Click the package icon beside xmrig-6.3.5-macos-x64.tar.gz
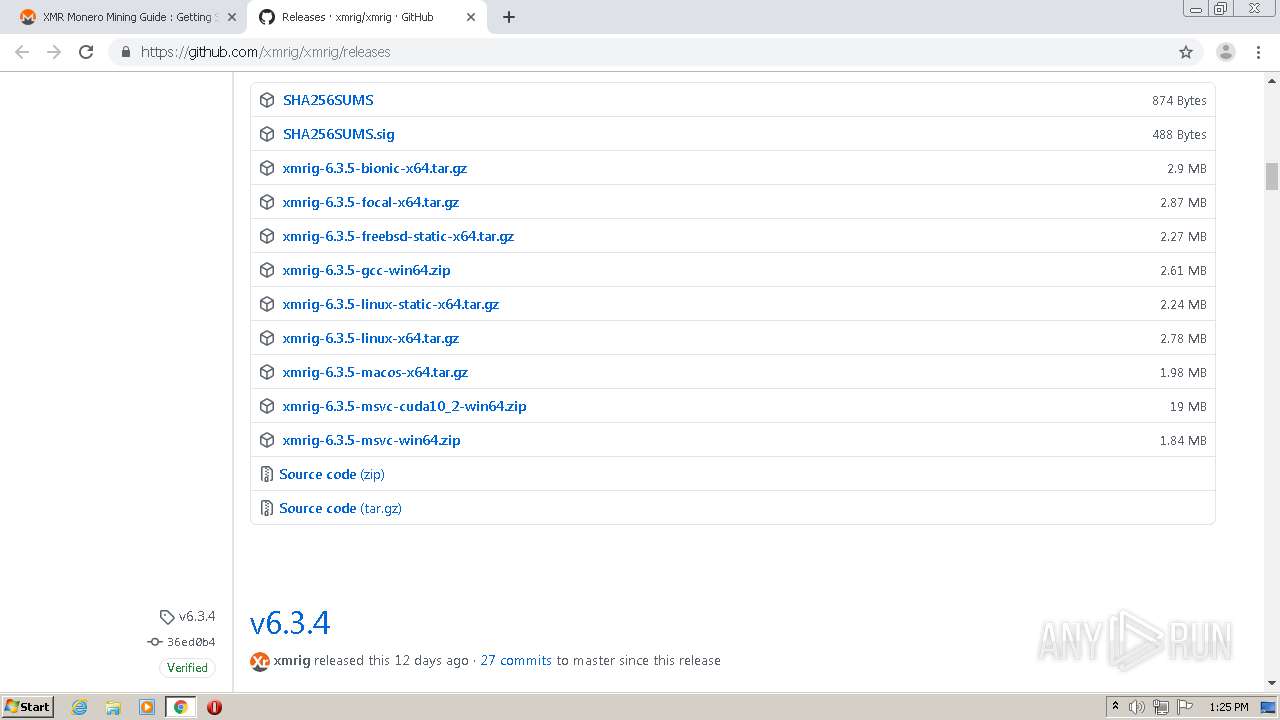 tap(267, 372)
